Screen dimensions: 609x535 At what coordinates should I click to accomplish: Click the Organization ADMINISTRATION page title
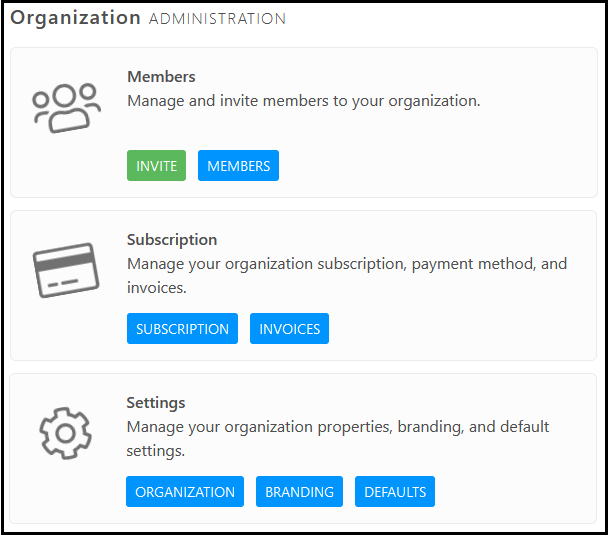point(148,18)
